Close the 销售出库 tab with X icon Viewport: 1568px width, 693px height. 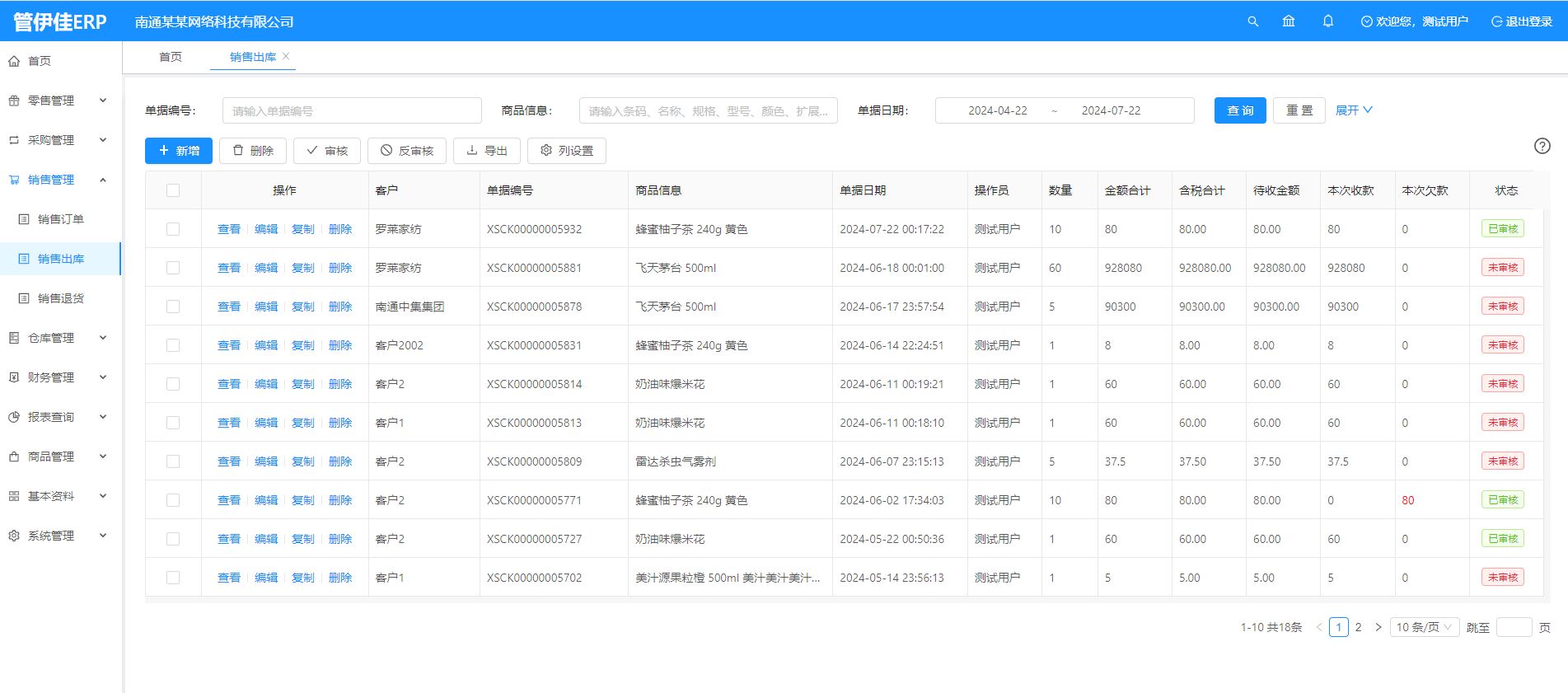tap(286, 56)
